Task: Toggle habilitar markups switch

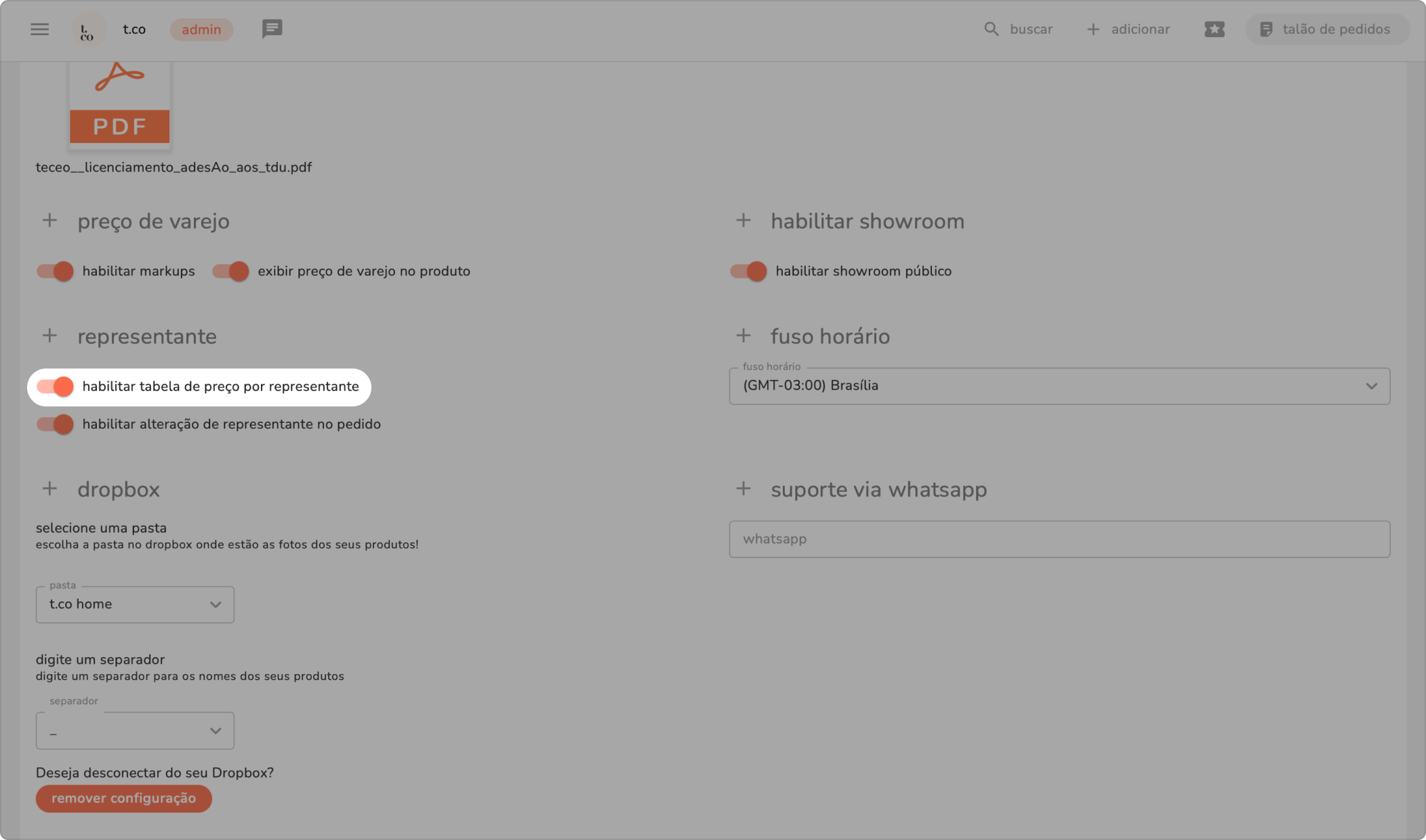Action: pos(56,271)
